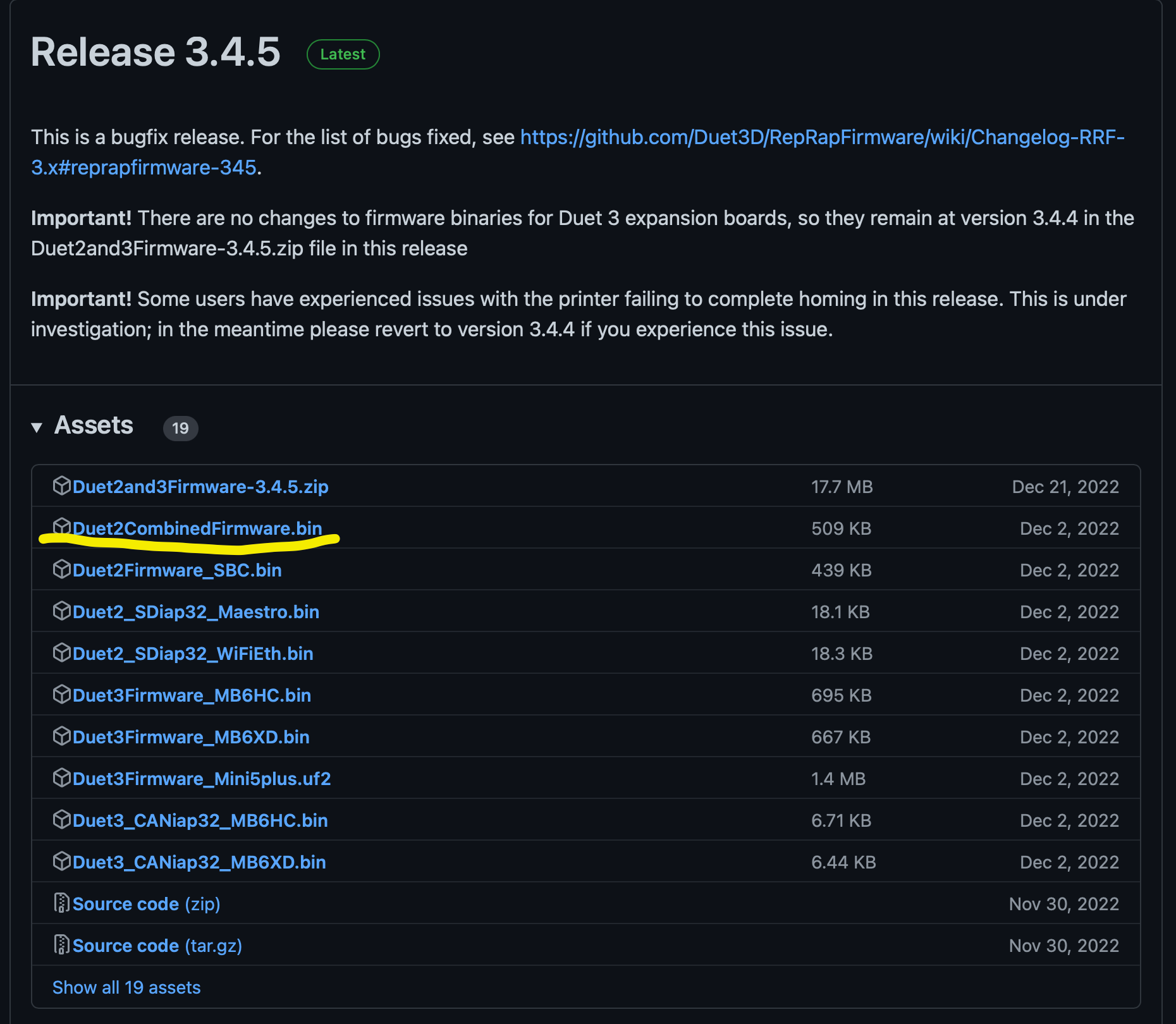Click the 17.7 MB file size

(x=842, y=487)
